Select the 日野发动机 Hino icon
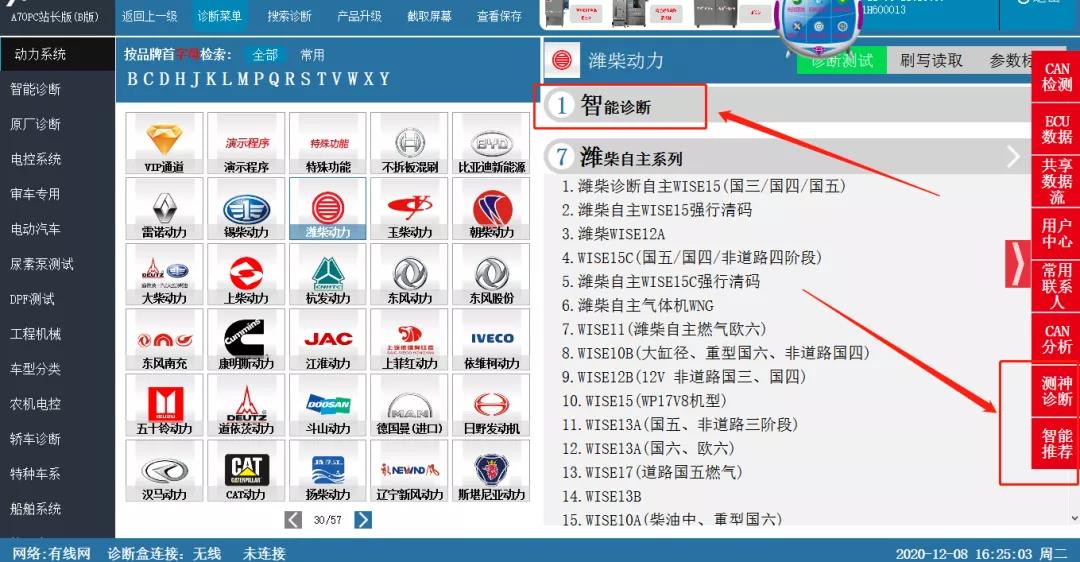 pos(491,405)
